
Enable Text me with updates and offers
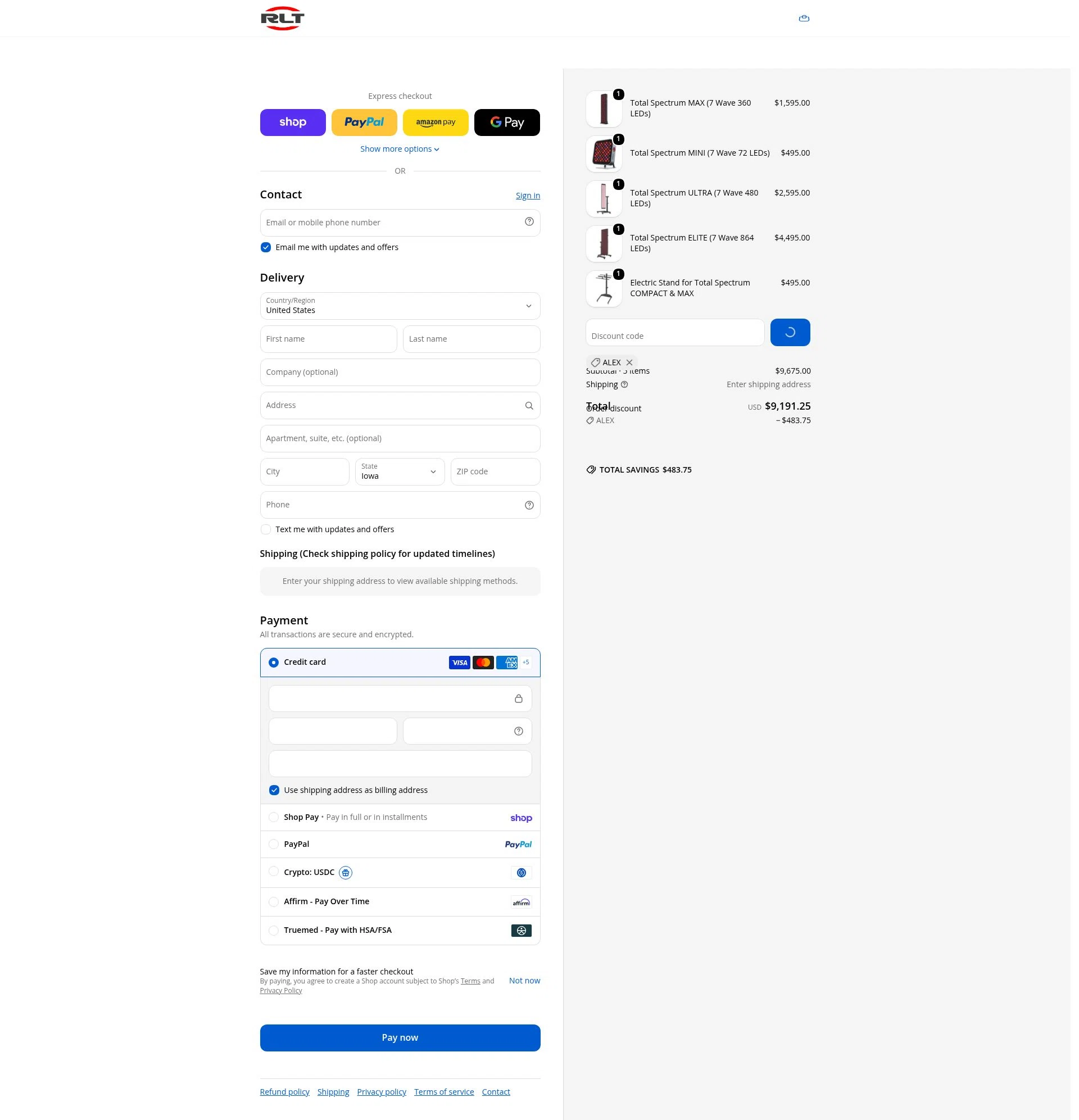[x=266, y=530]
